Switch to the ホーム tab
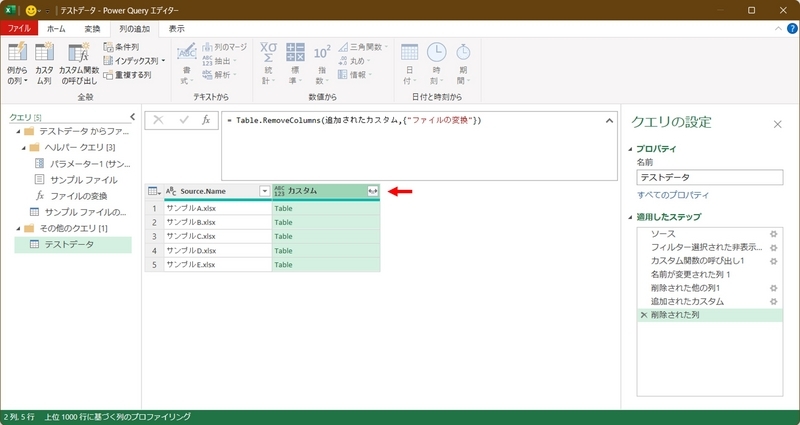The height and width of the screenshot is (425, 800). point(56,29)
